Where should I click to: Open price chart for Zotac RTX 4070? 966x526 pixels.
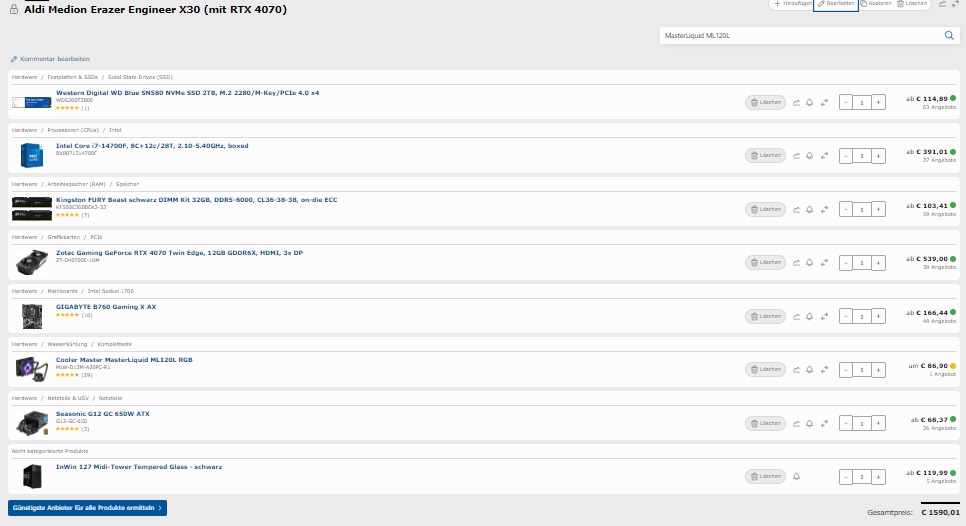tap(797, 263)
